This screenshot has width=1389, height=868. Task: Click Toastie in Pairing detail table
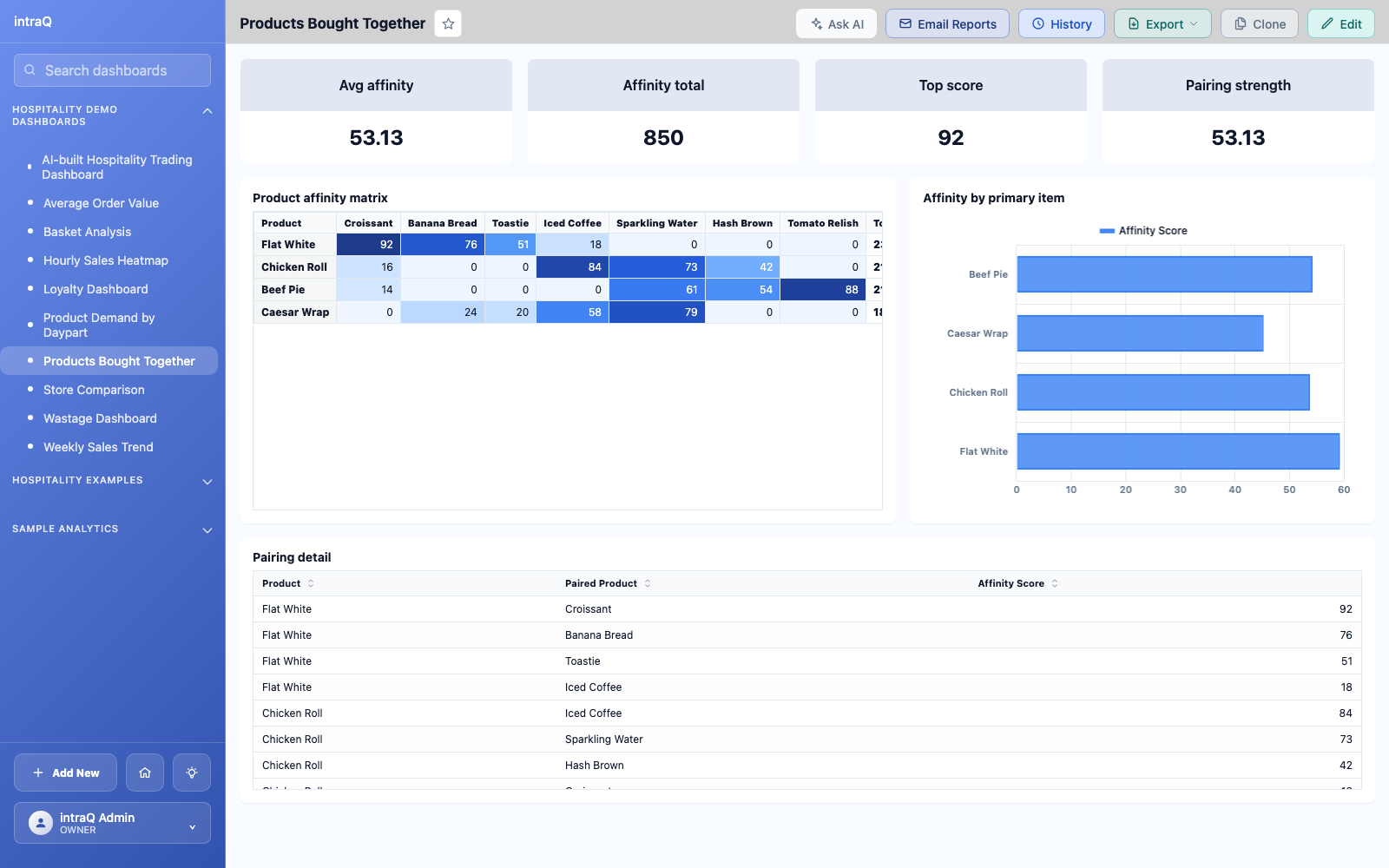(583, 661)
